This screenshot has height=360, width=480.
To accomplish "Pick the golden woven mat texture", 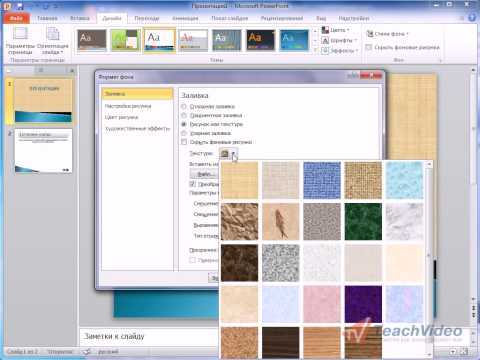I will coord(363,180).
